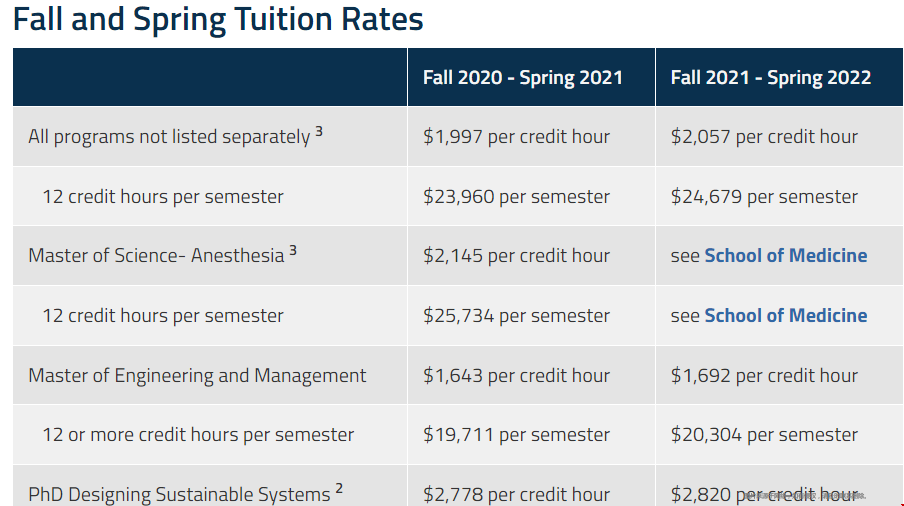Open School of Medicine link in 12 credit hours row
Screen dimensions: 904x506
[785, 315]
